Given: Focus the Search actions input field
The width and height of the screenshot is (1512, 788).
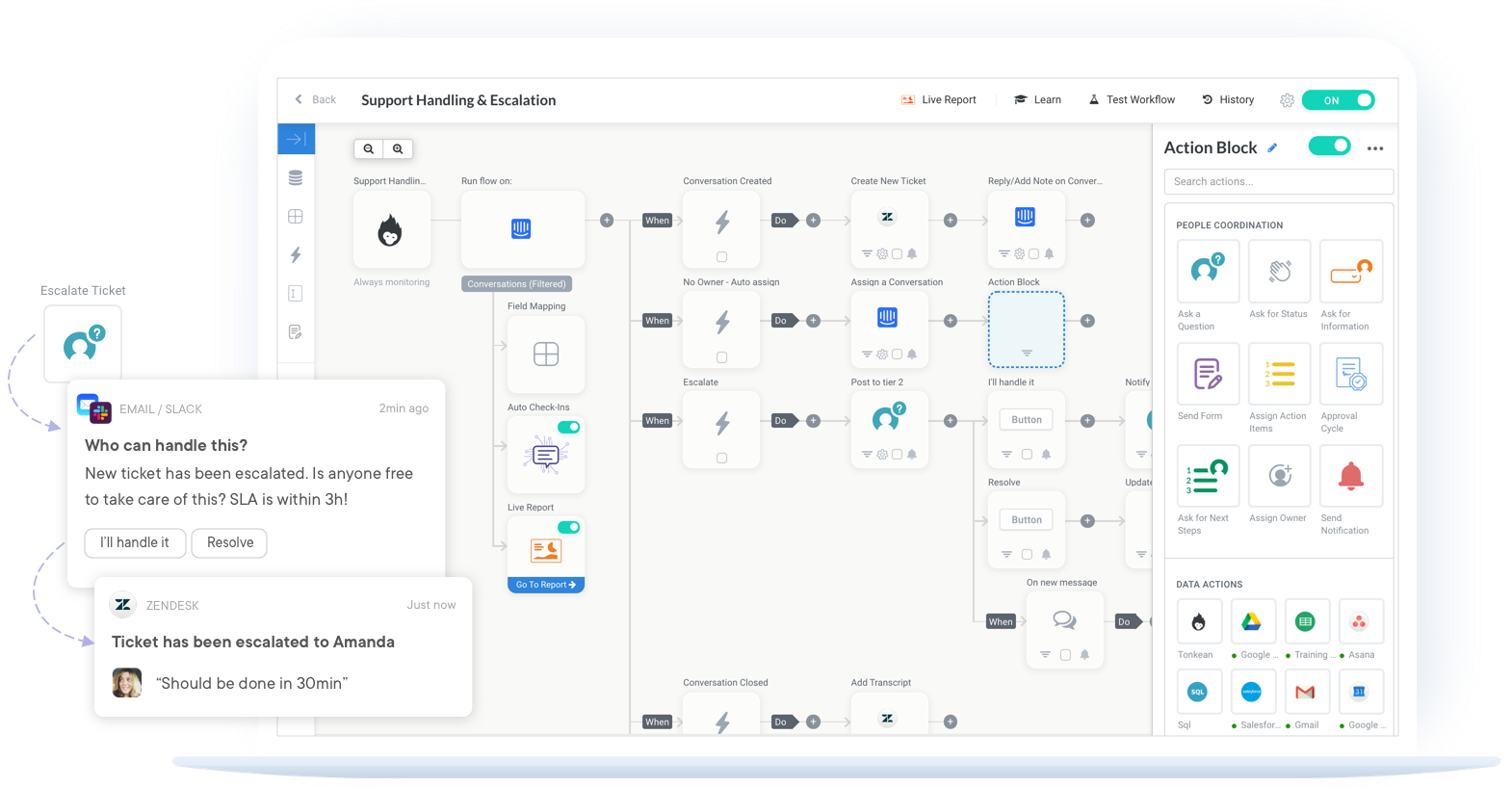Looking at the screenshot, I should pos(1278,181).
